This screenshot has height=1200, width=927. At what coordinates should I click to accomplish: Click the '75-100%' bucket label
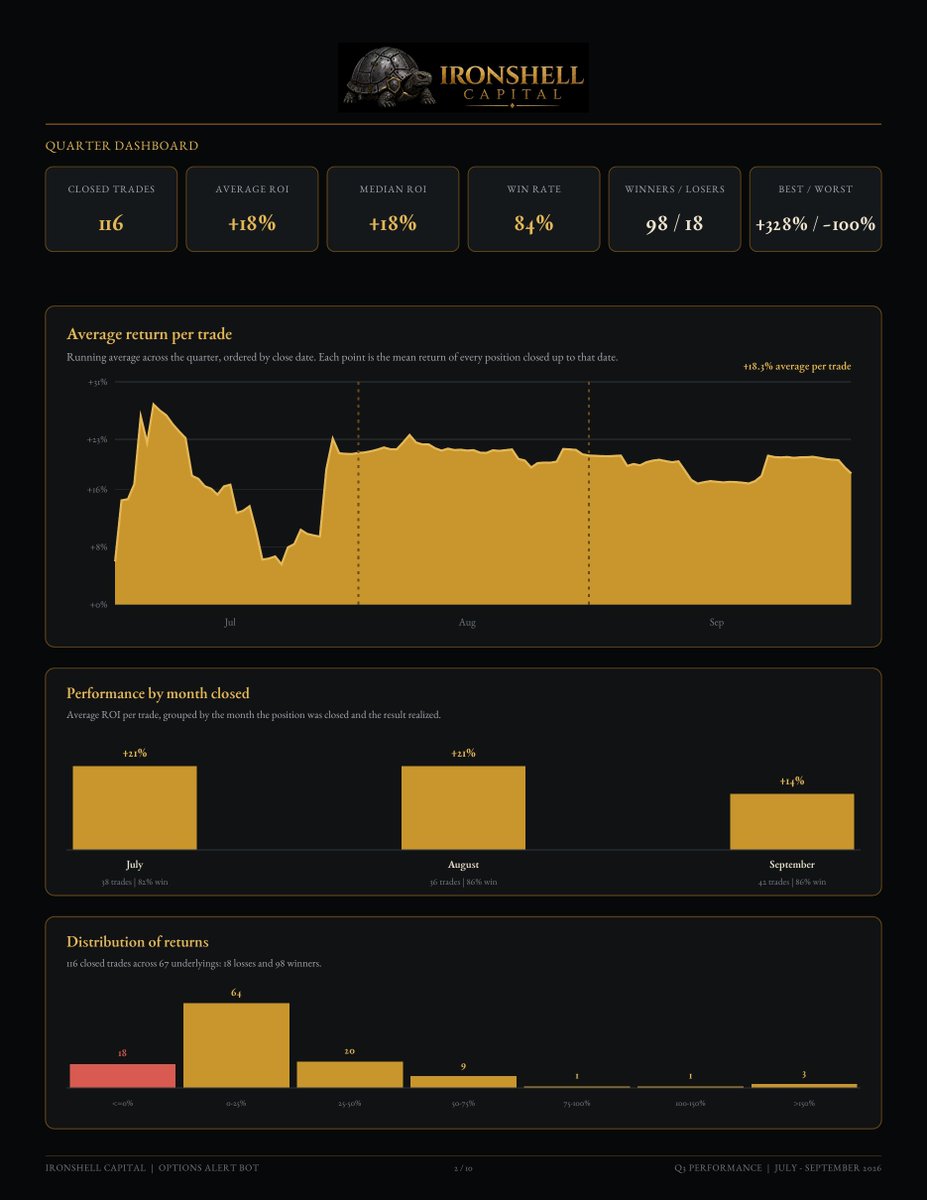coord(577,1104)
